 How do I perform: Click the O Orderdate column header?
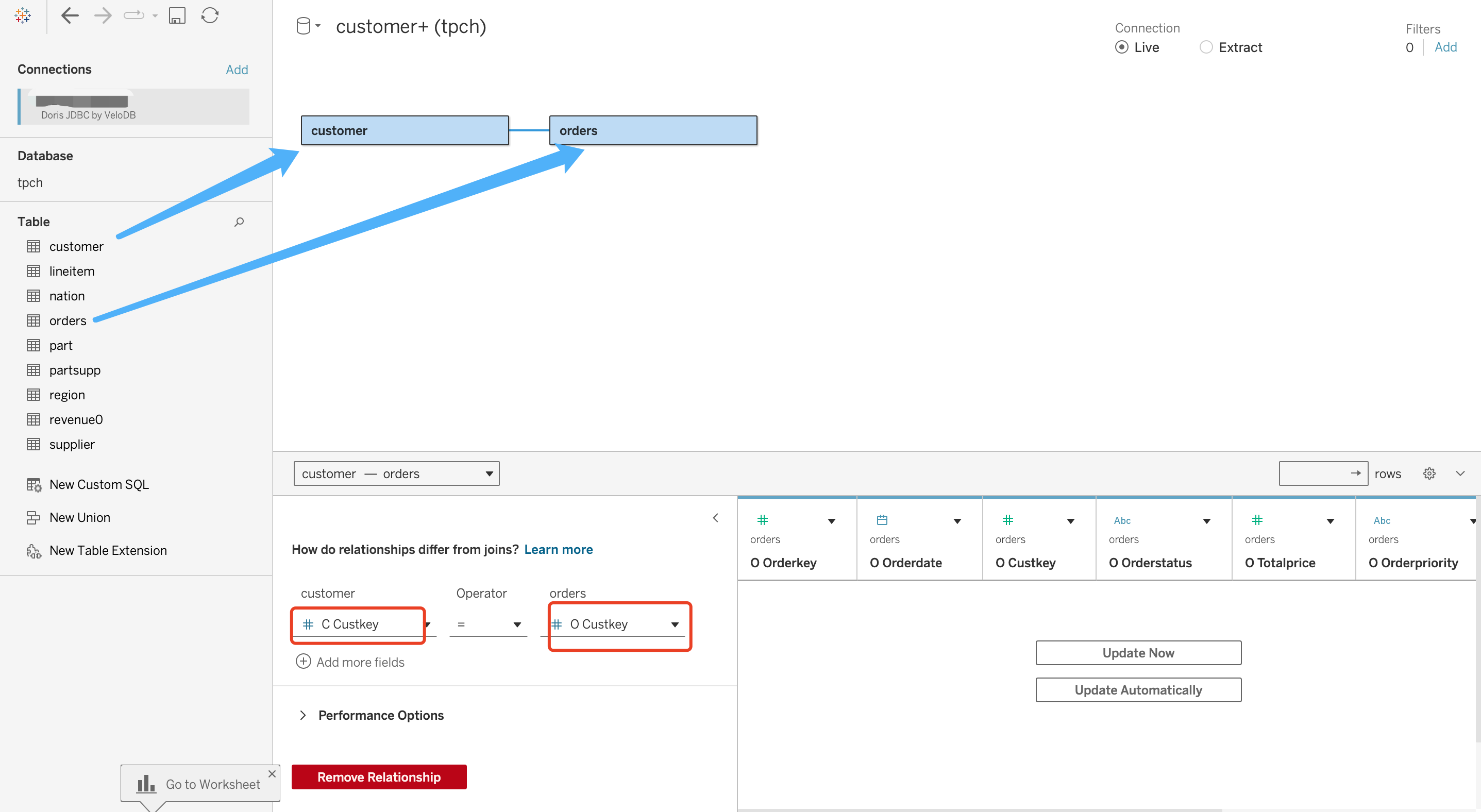click(x=905, y=563)
